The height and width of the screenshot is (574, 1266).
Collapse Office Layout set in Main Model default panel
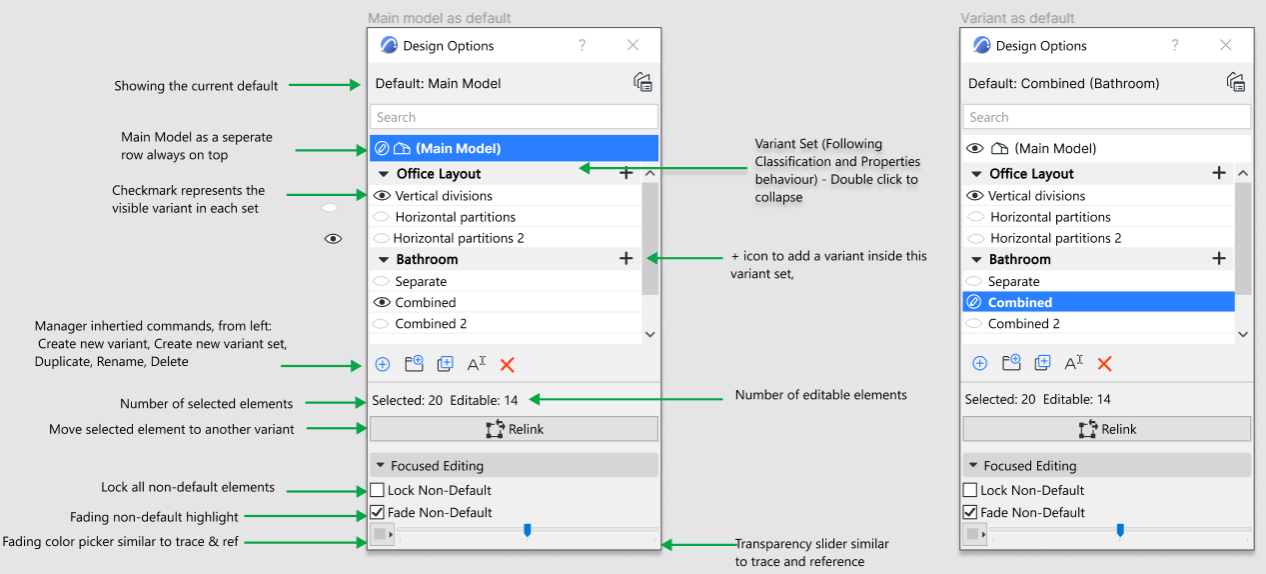383,174
